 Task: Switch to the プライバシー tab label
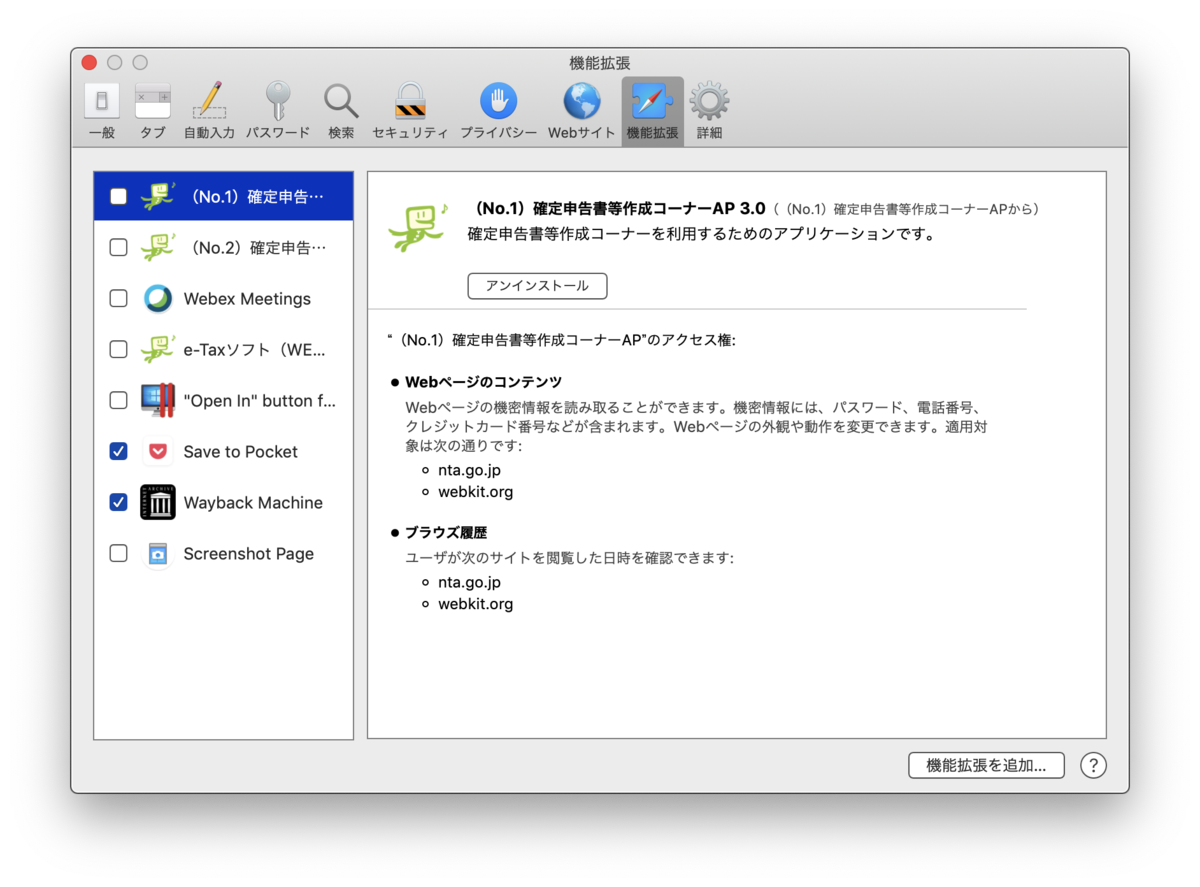click(x=498, y=133)
